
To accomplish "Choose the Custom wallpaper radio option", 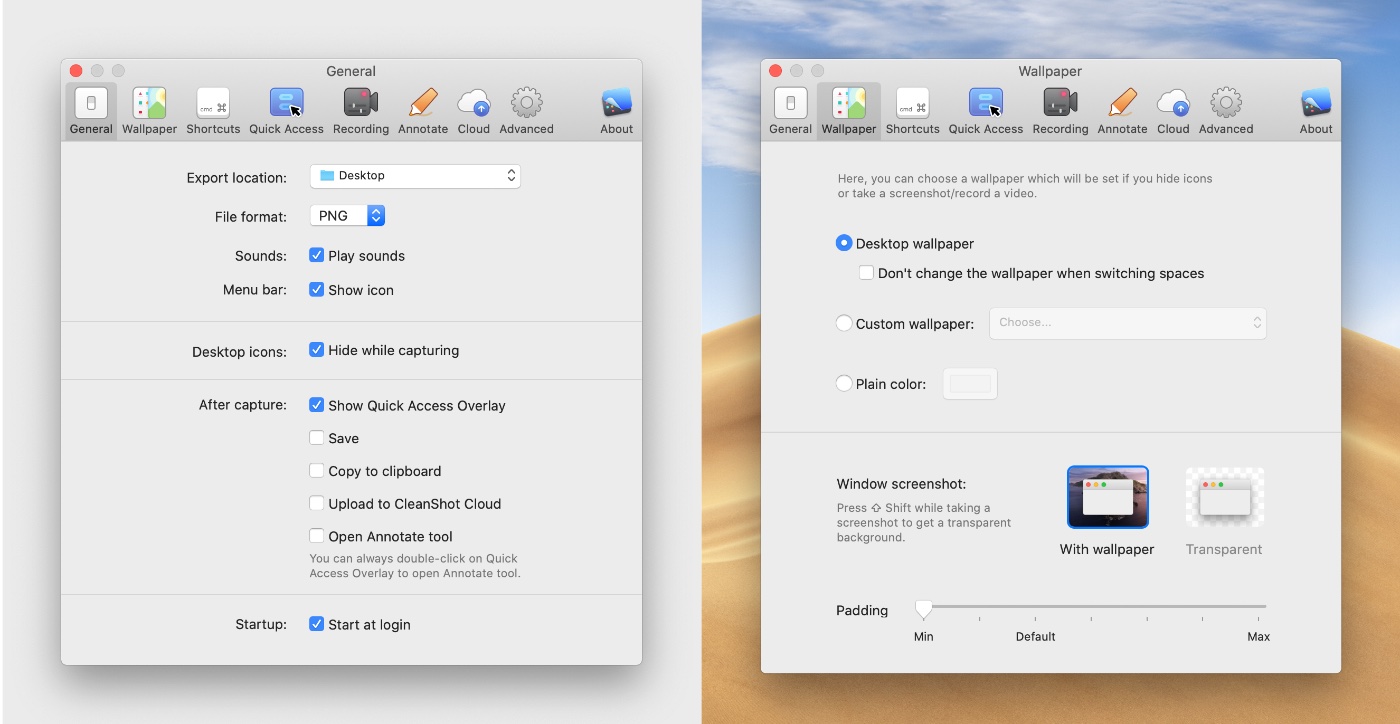I will (x=844, y=323).
